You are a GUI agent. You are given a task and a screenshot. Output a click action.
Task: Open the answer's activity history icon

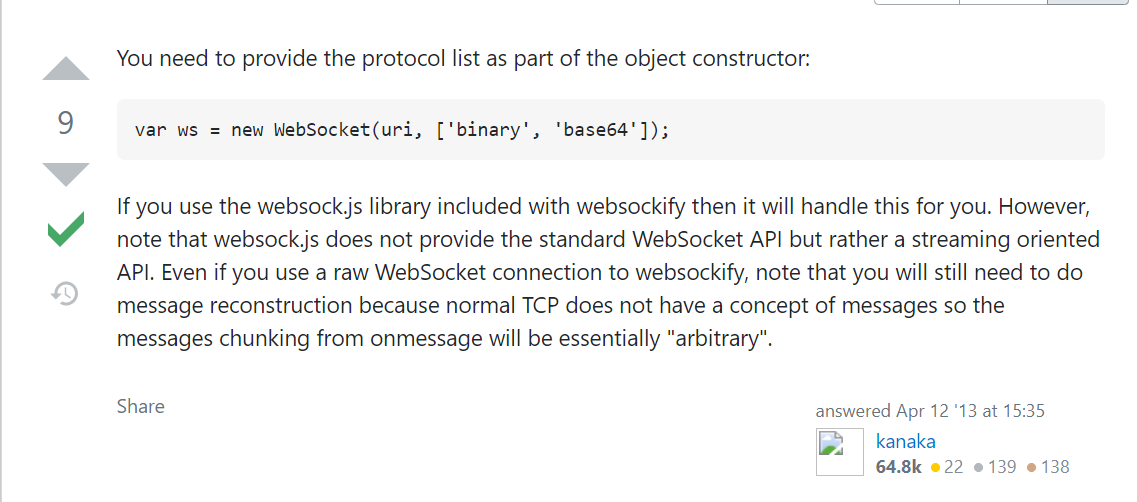65,293
